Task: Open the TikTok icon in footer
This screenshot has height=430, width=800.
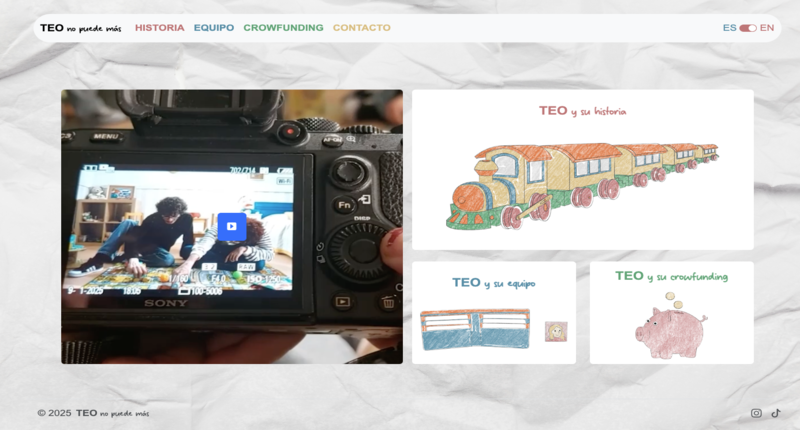Action: 775,413
